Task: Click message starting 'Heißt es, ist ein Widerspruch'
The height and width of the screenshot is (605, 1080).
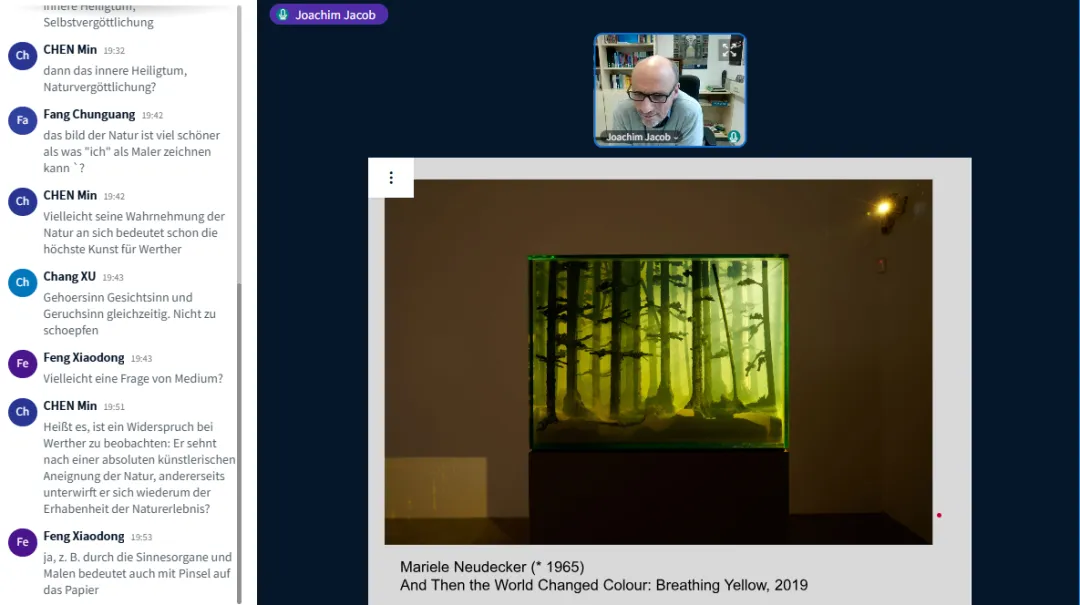Action: click(x=139, y=468)
